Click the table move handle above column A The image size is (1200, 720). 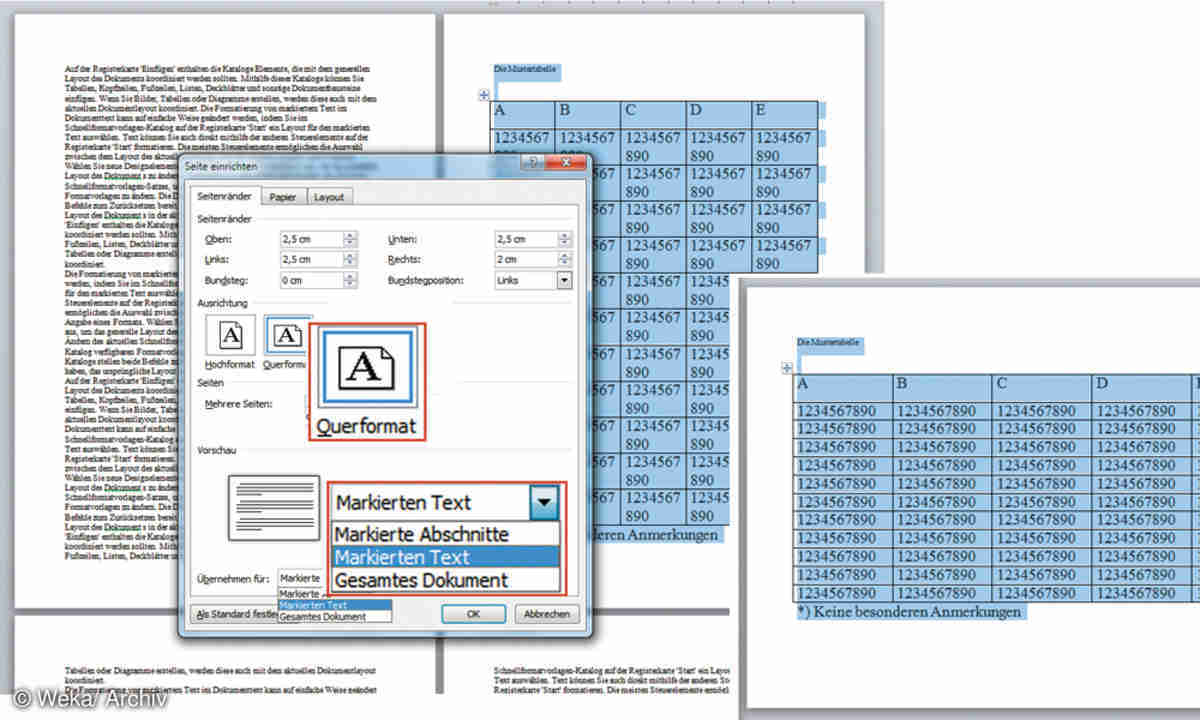pos(484,95)
